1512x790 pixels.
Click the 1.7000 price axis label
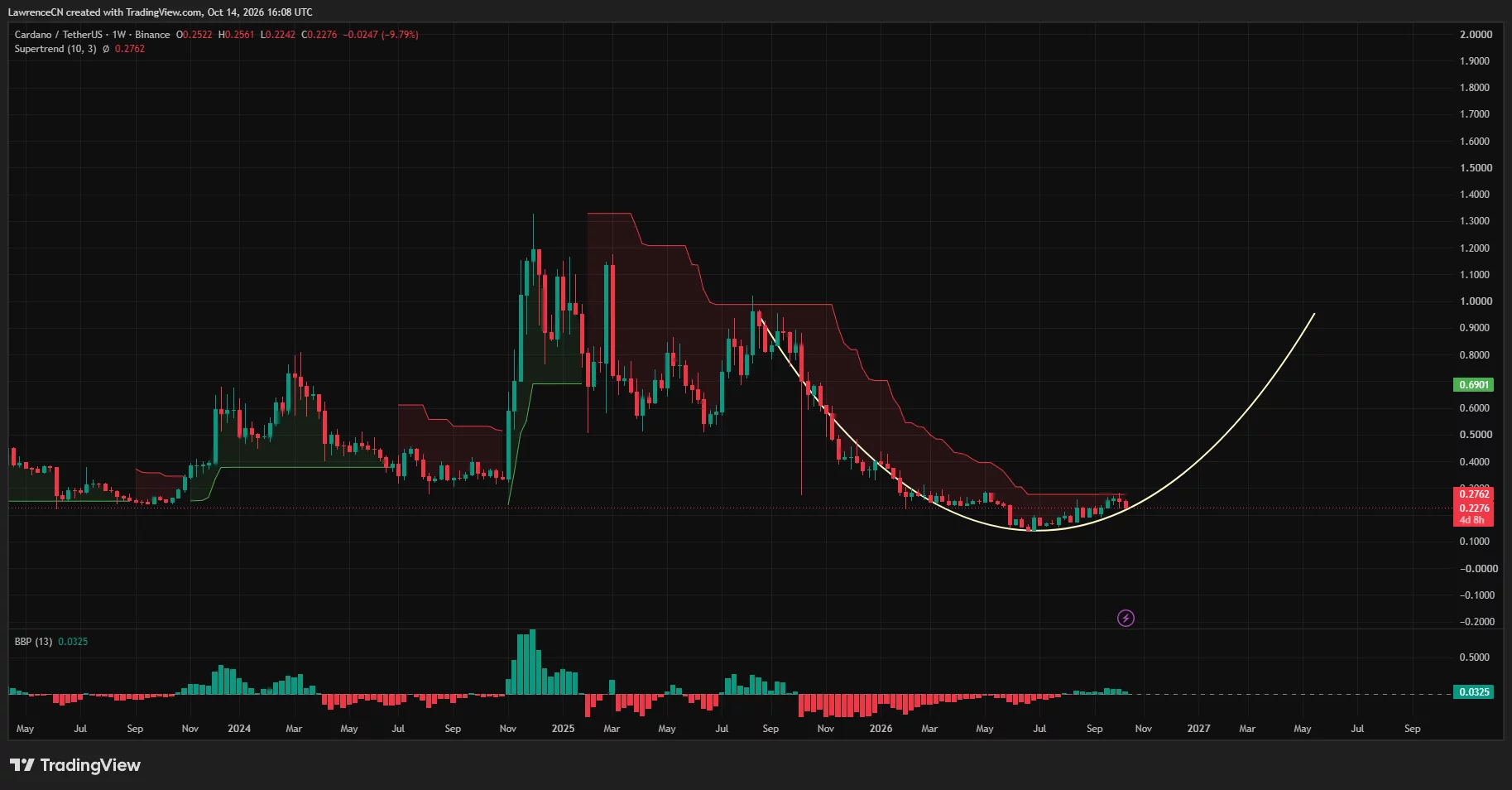pos(1476,114)
